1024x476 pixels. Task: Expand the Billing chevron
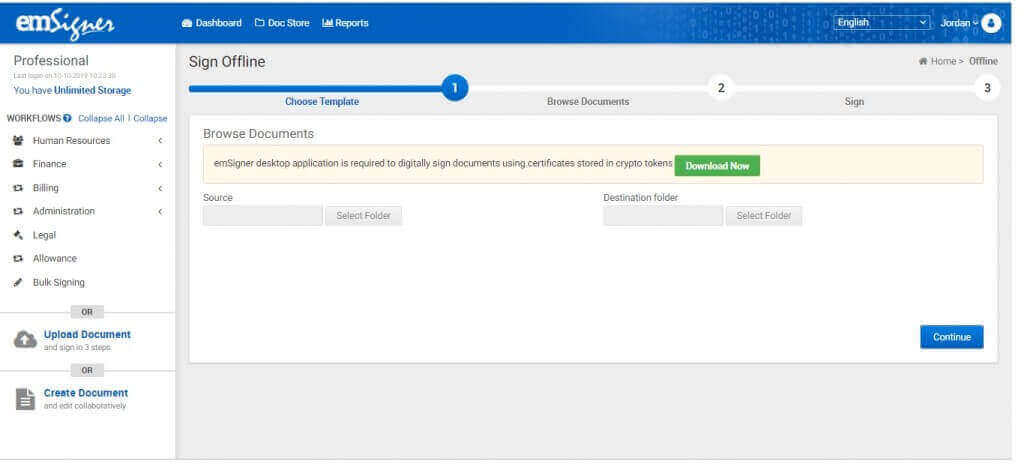point(160,188)
